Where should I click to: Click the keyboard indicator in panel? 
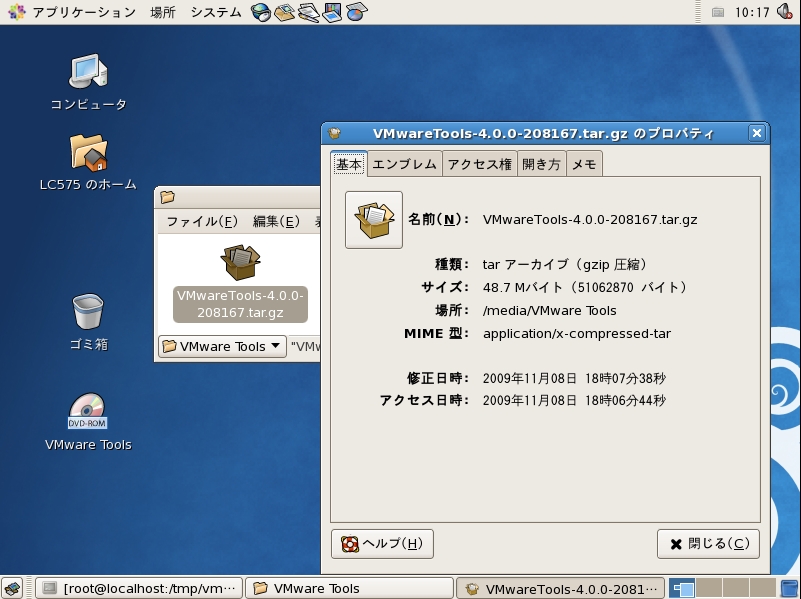click(718, 12)
